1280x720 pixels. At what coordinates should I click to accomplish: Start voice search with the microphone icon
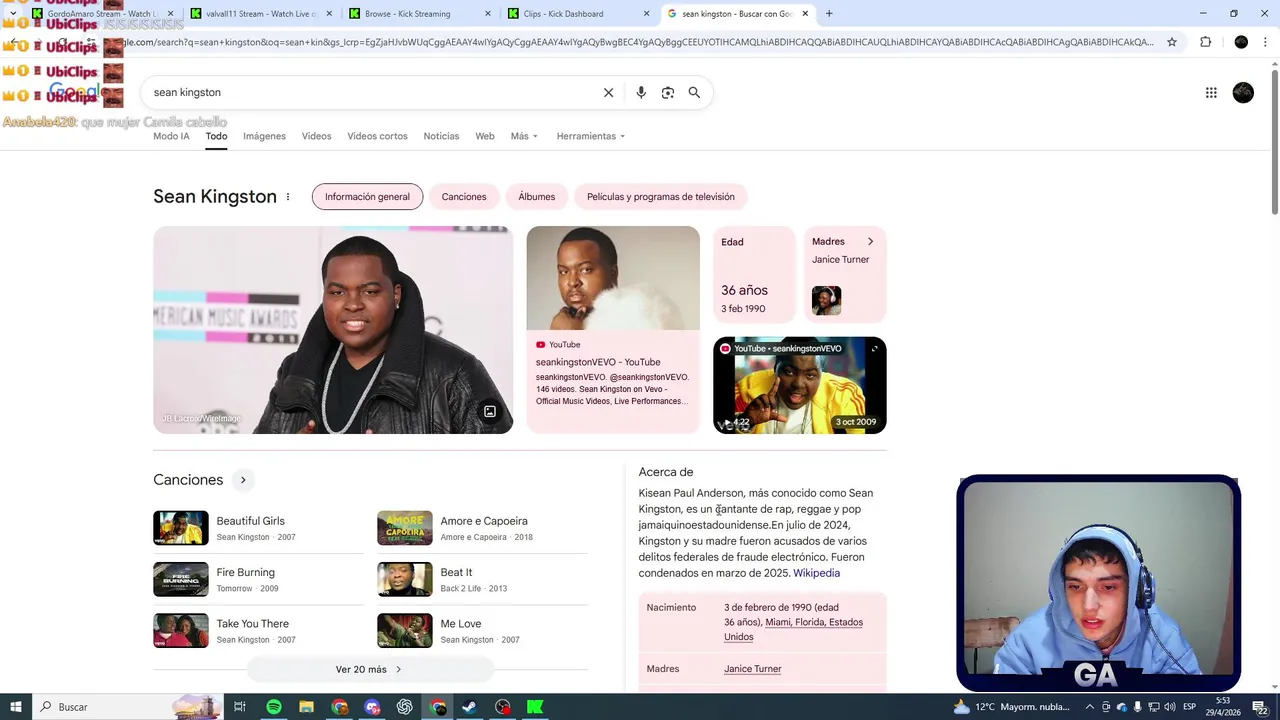641,92
